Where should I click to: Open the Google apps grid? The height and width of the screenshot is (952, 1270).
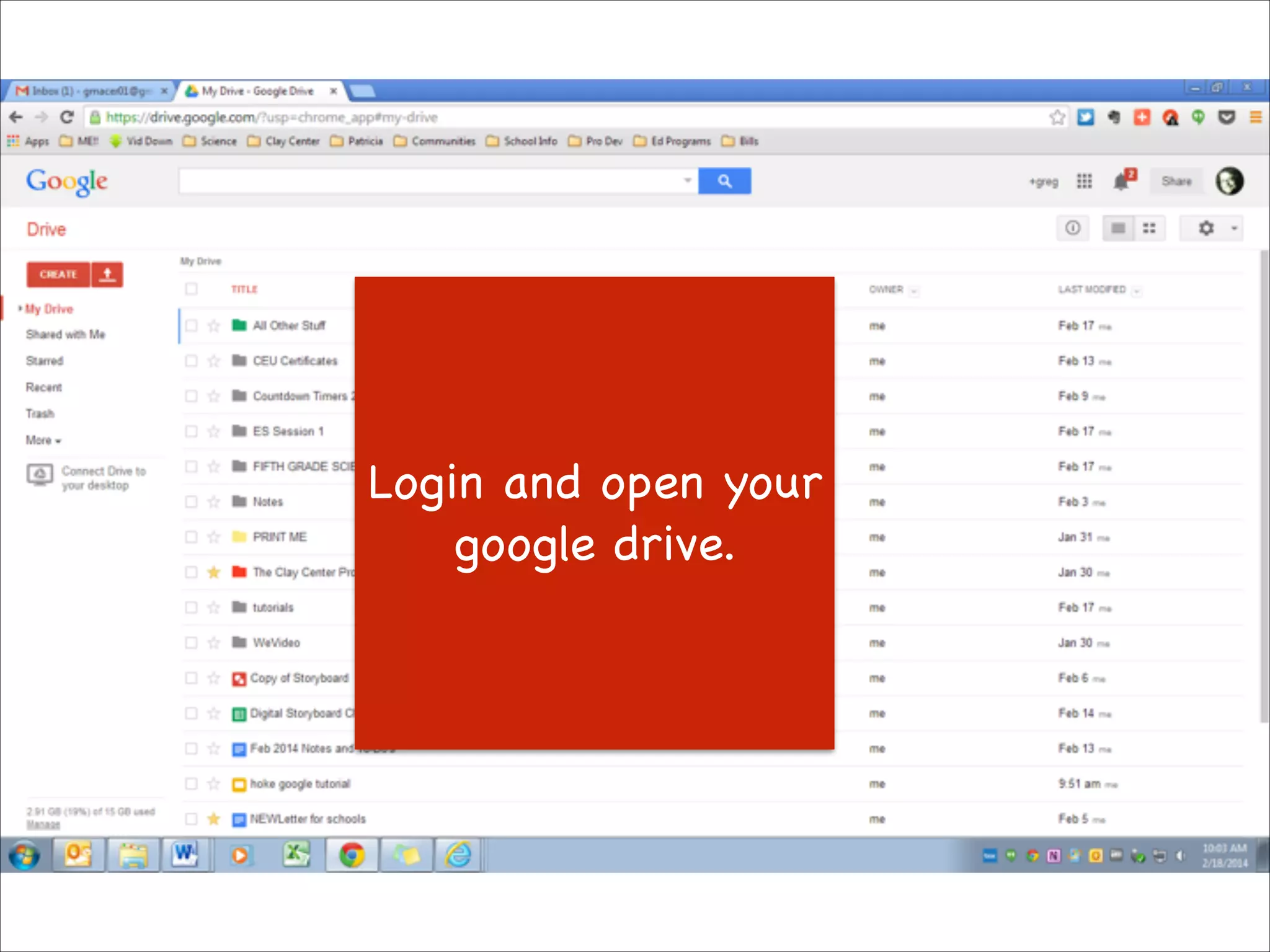[x=1084, y=181]
